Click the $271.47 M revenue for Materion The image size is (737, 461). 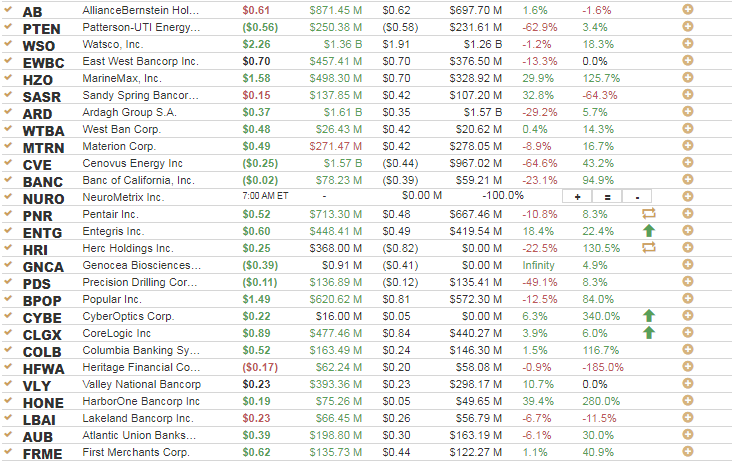[336, 146]
